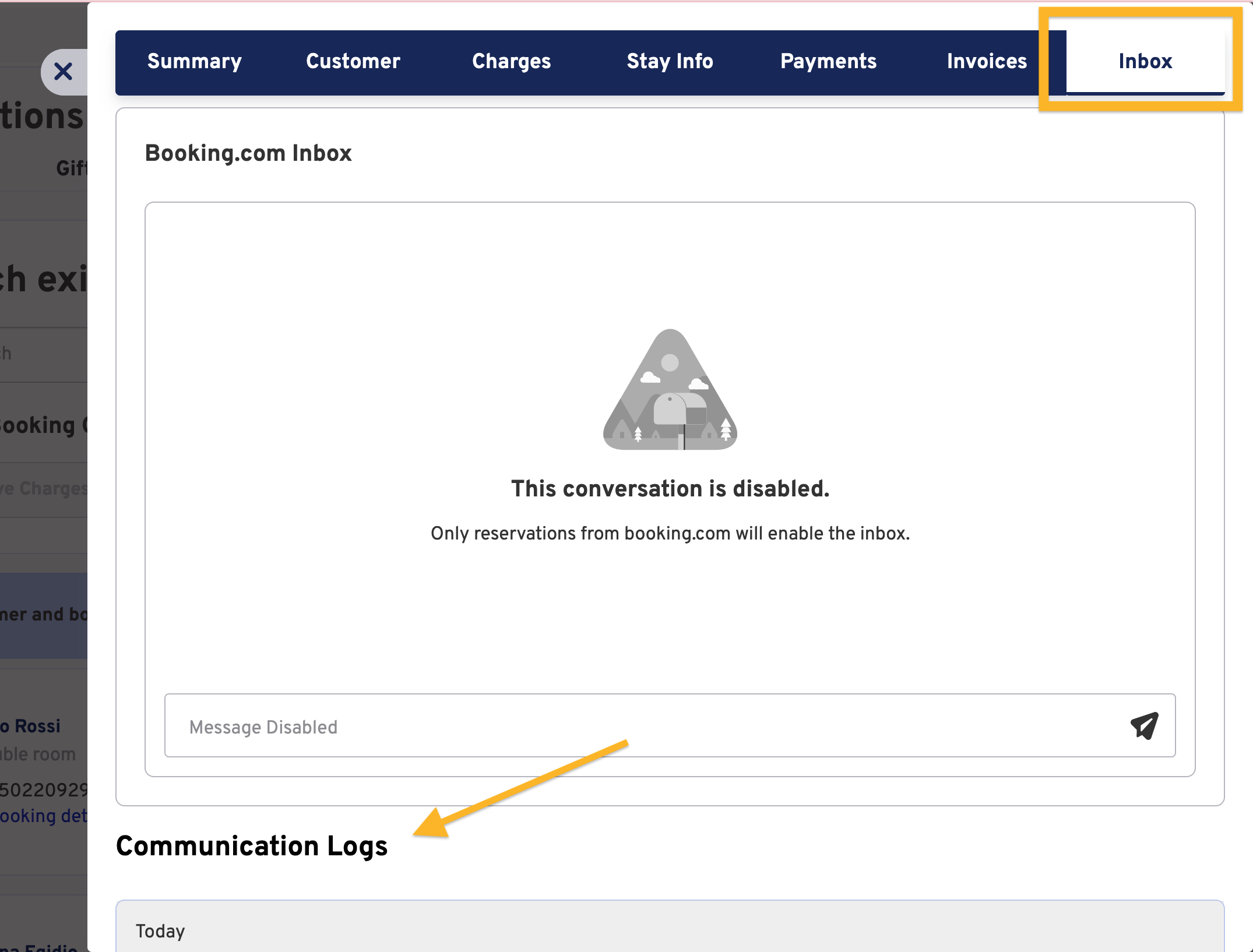This screenshot has width=1253, height=952.
Task: Click the Booking.com Inbox heading
Action: point(248,153)
